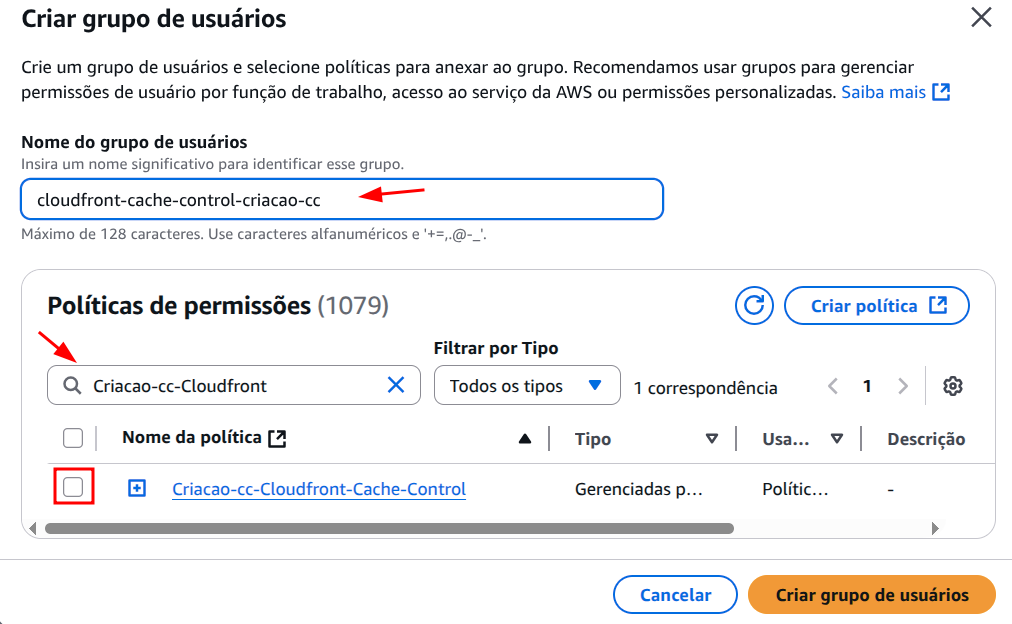This screenshot has height=624, width=1012.
Task: Go to previous page of policies
Action: tap(832, 386)
